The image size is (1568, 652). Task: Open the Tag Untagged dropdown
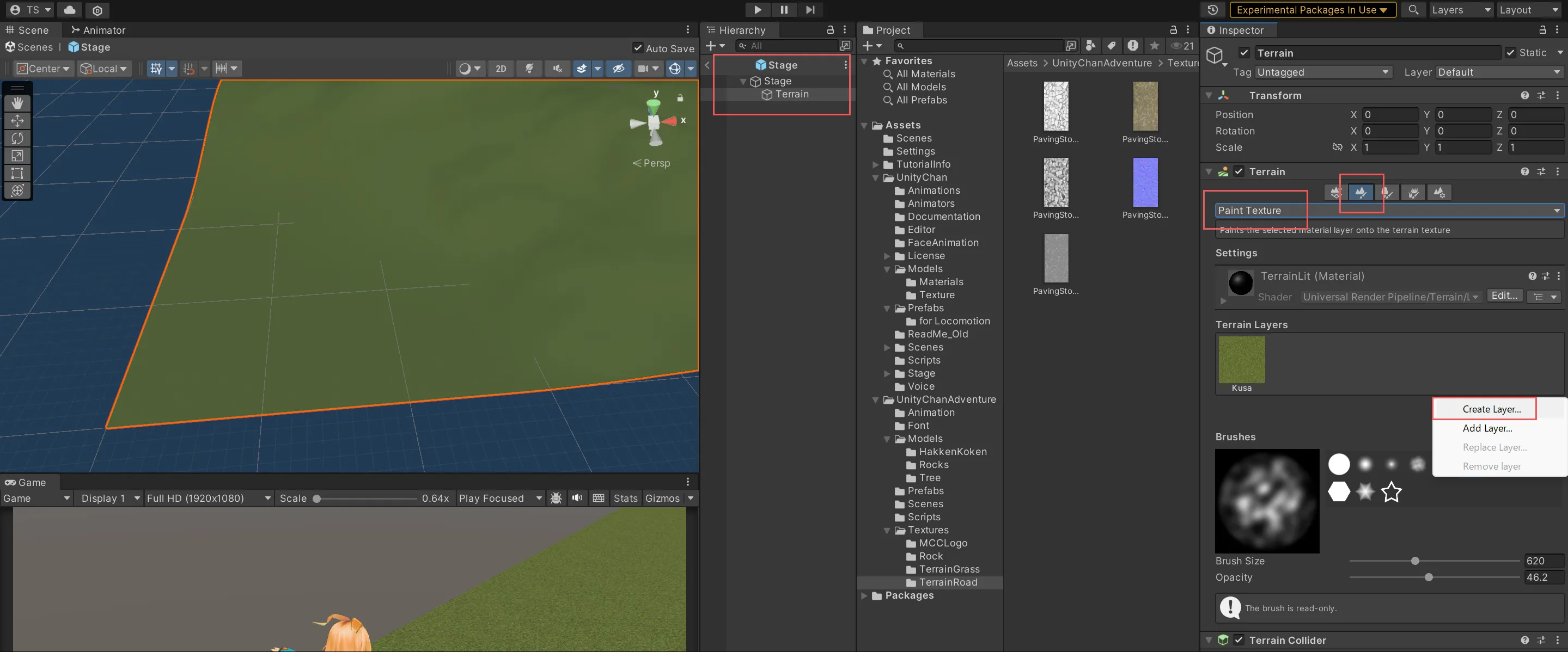(x=1323, y=72)
